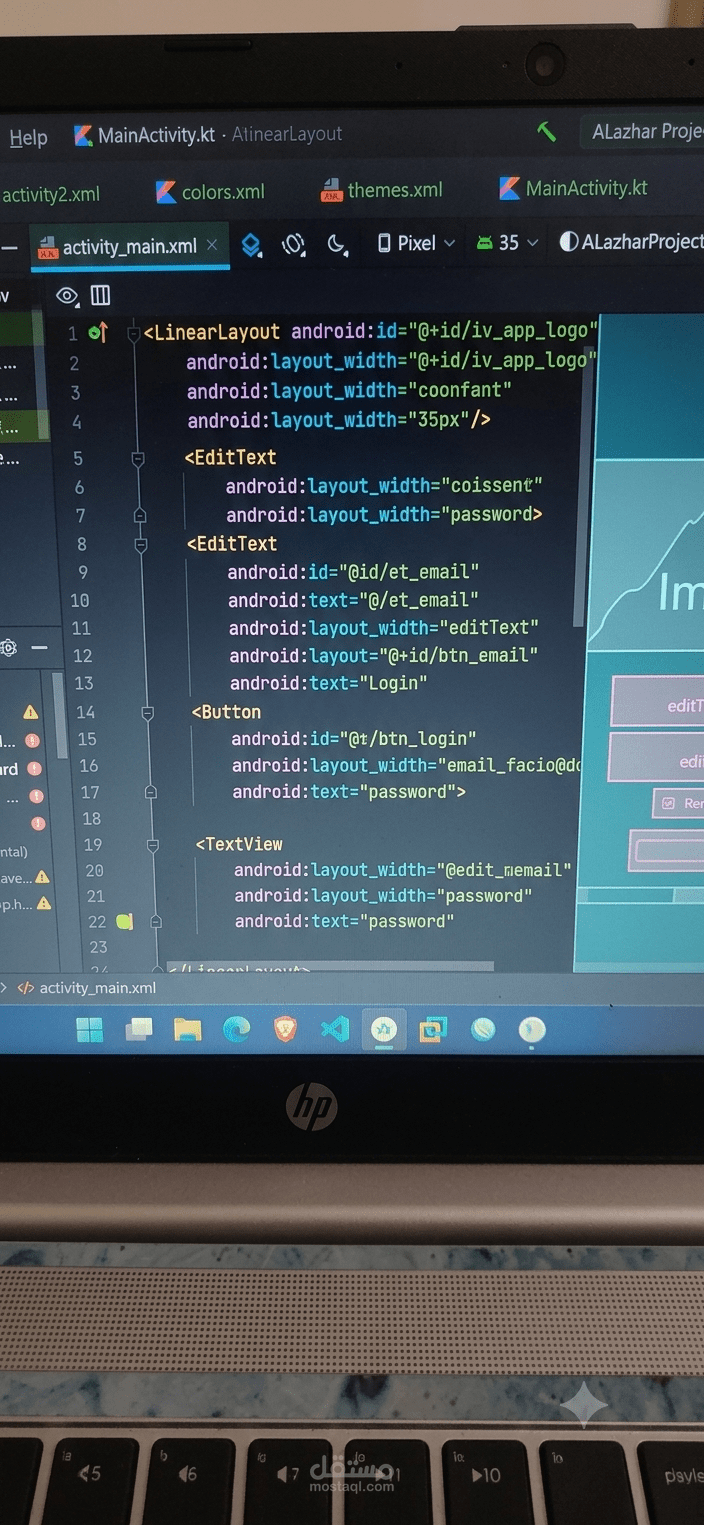
Task: Click the color swatch in line 22 gutter
Action: click(x=124, y=921)
